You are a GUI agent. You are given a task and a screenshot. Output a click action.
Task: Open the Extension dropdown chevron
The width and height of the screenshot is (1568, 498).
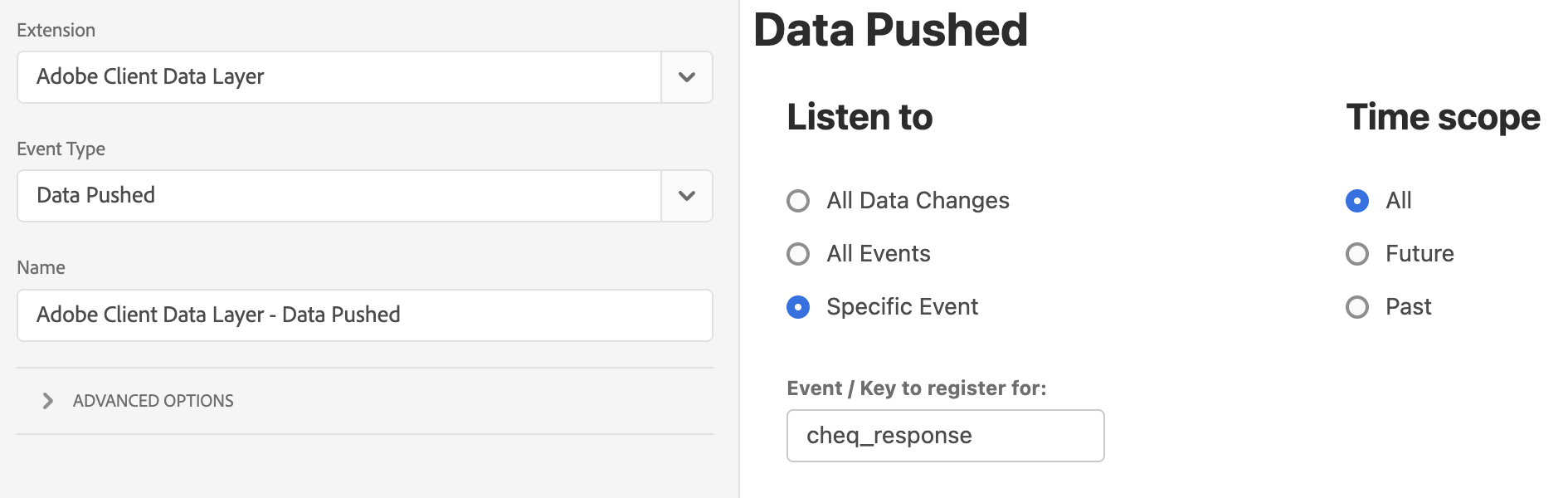coord(687,77)
